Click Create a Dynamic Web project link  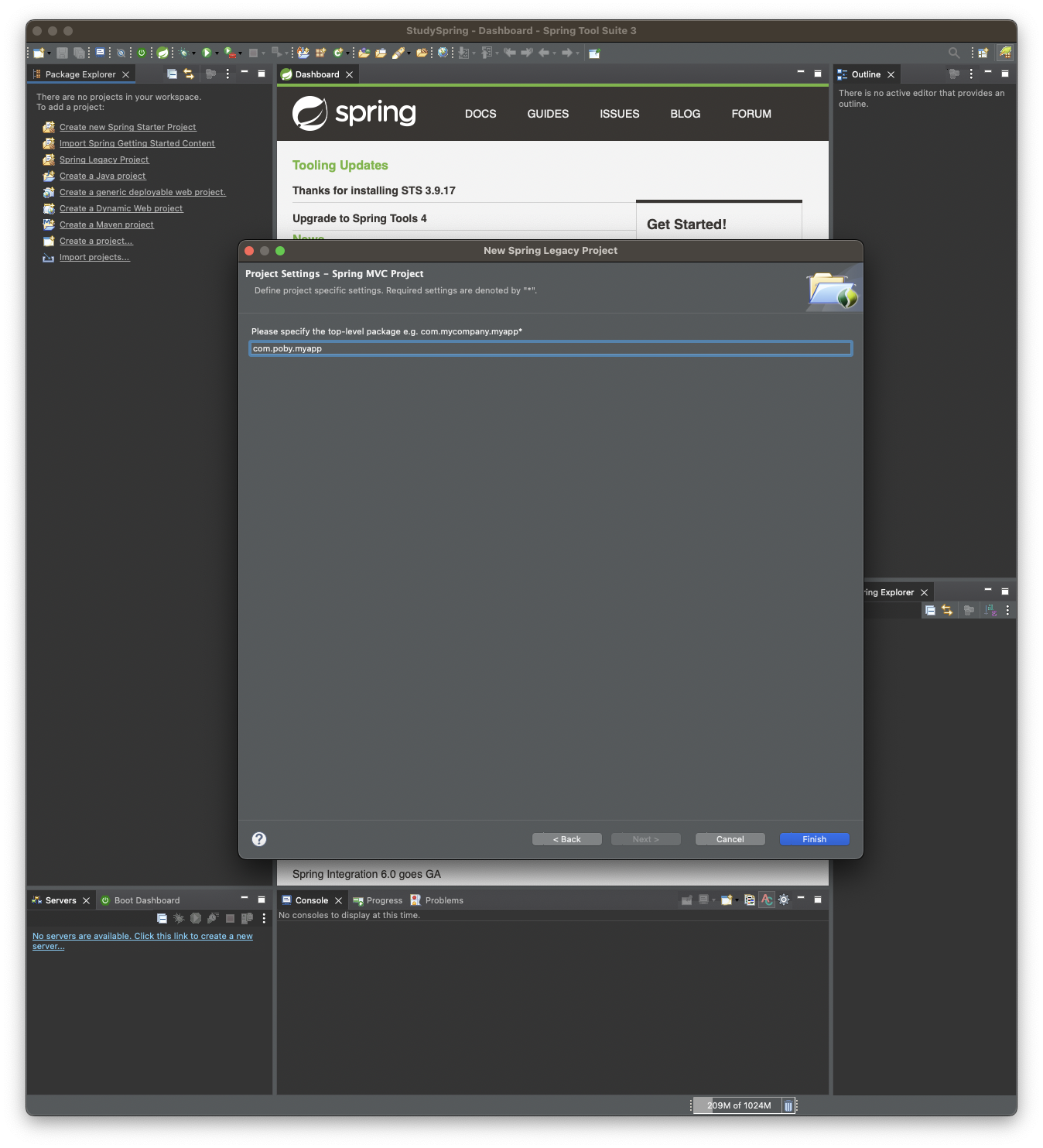pyautogui.click(x=121, y=208)
